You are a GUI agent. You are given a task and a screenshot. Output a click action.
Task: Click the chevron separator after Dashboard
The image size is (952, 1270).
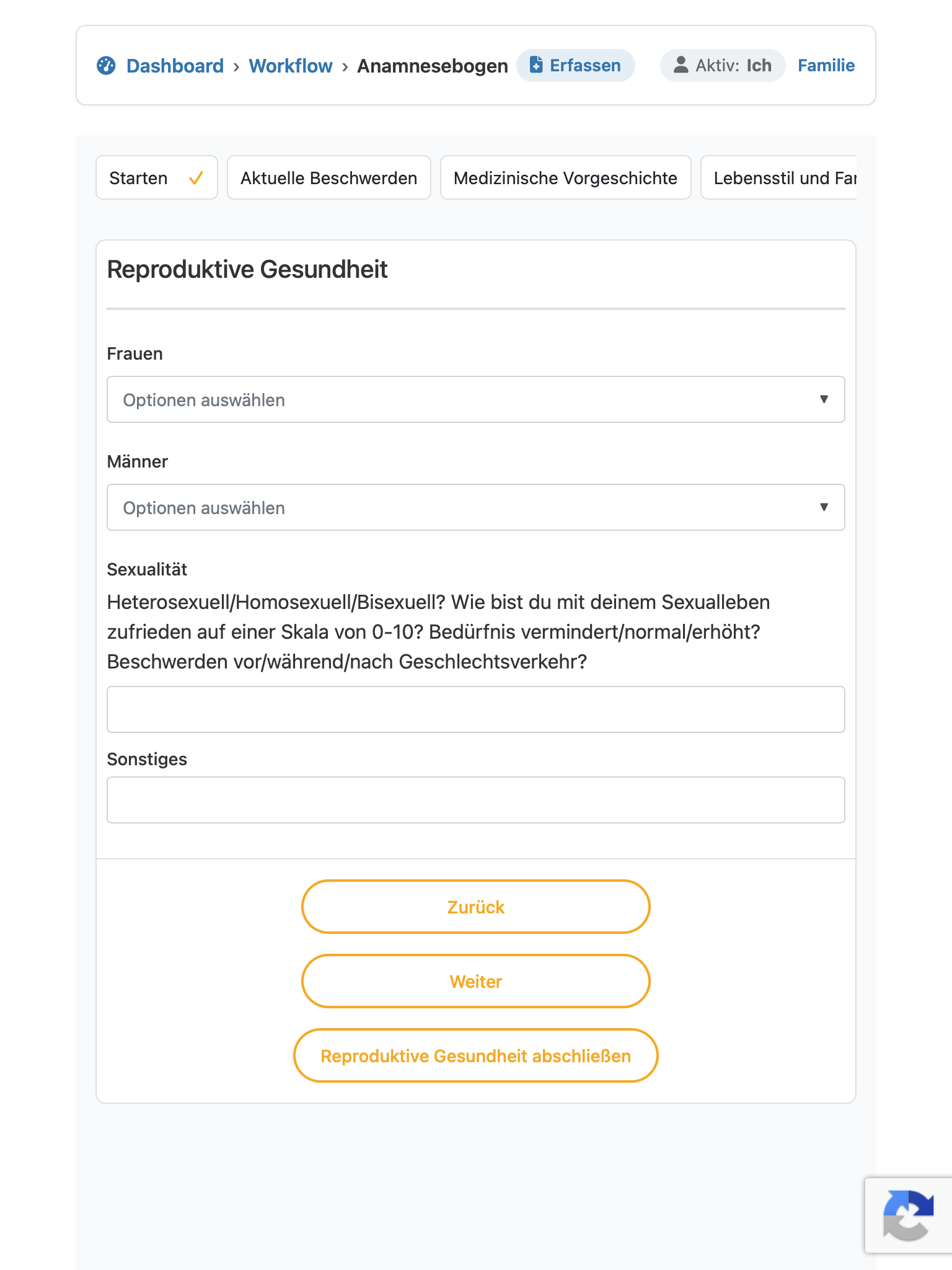(x=236, y=66)
